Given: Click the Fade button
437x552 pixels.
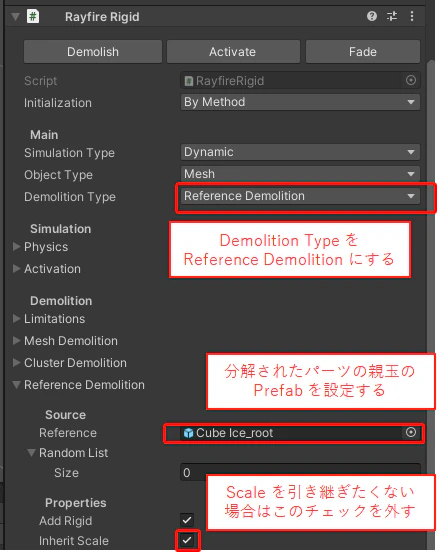Looking at the screenshot, I should click(x=363, y=52).
